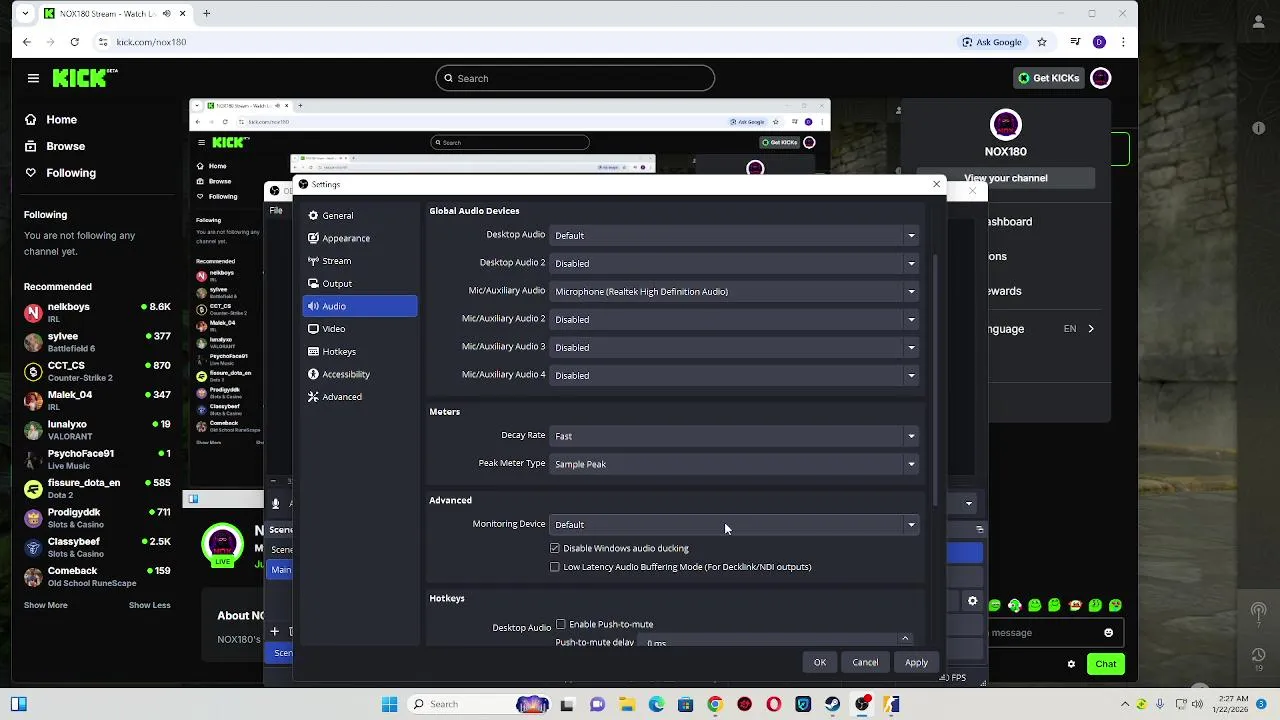This screenshot has height=720, width=1280.
Task: Click Show More under Recommended
Action: pyautogui.click(x=46, y=605)
